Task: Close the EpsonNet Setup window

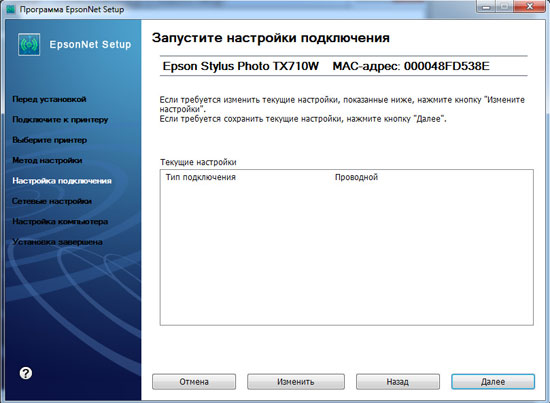Action: click(x=530, y=6)
